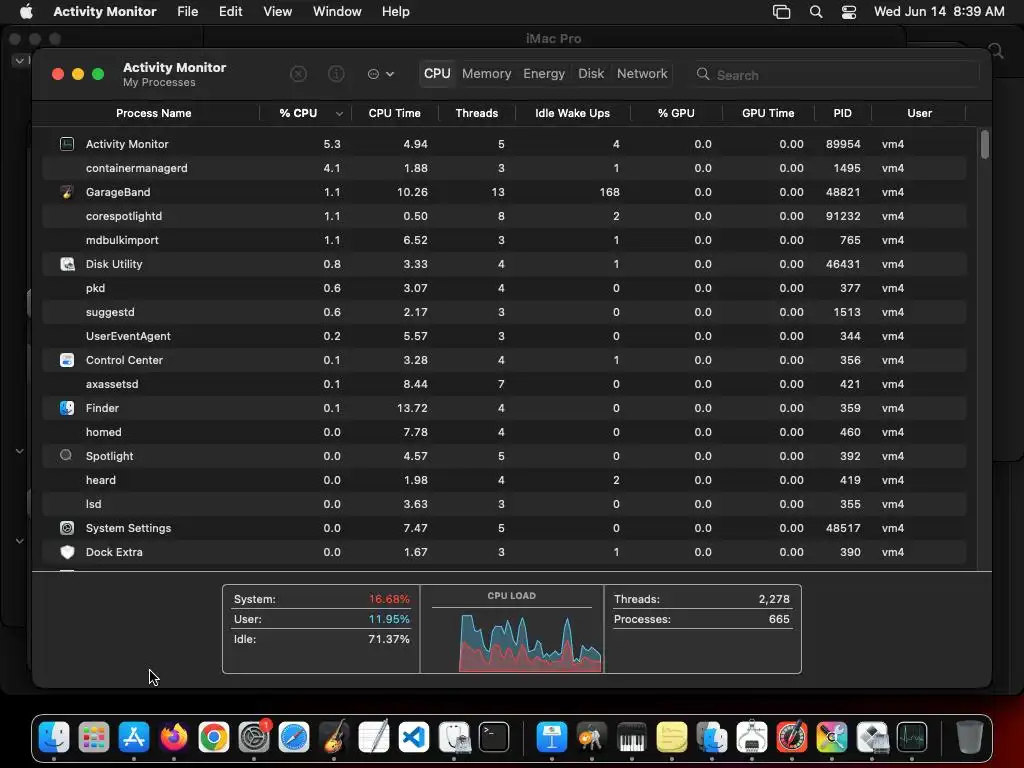The height and width of the screenshot is (768, 1024).
Task: Click the GarageBand icon in process list
Action: point(67,192)
